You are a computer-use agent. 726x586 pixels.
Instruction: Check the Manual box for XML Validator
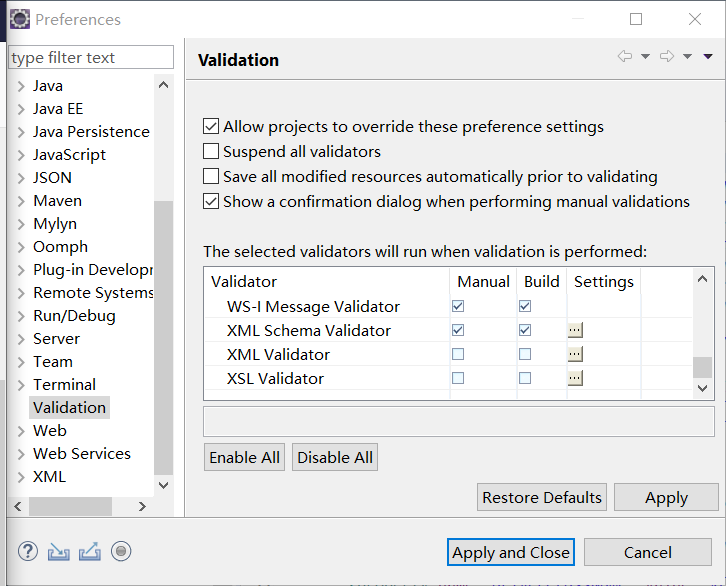click(x=458, y=354)
